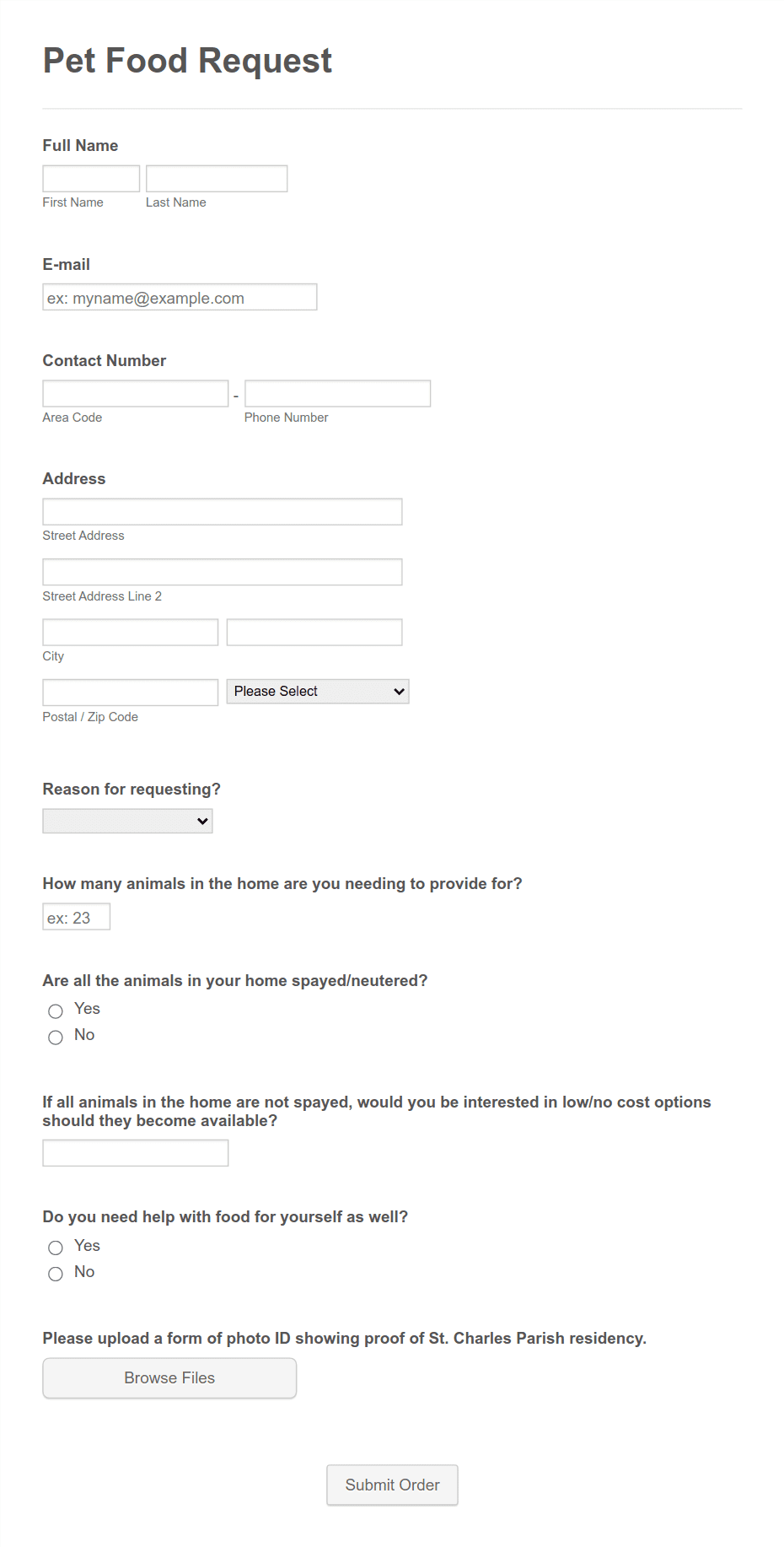Click the First Name input field

90,177
